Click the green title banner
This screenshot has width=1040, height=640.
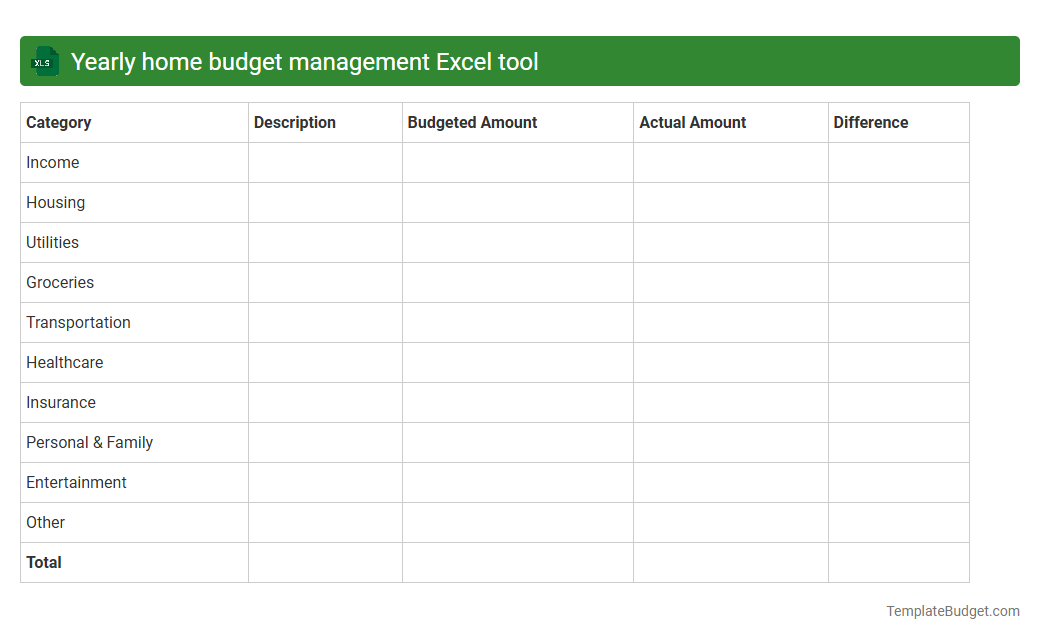point(520,61)
